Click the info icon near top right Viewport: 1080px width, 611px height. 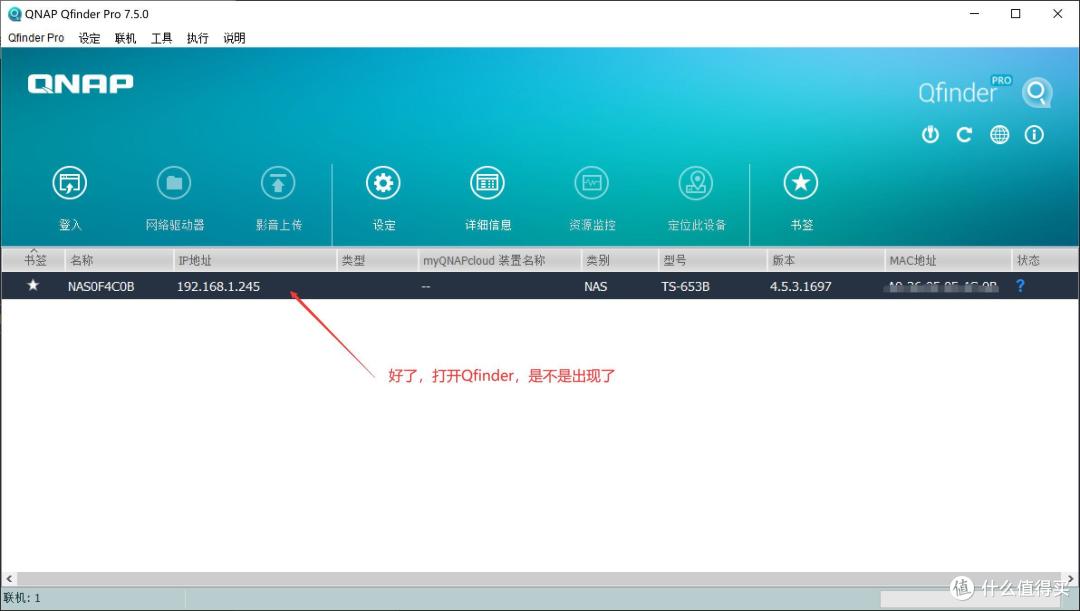pyautogui.click(x=1034, y=134)
